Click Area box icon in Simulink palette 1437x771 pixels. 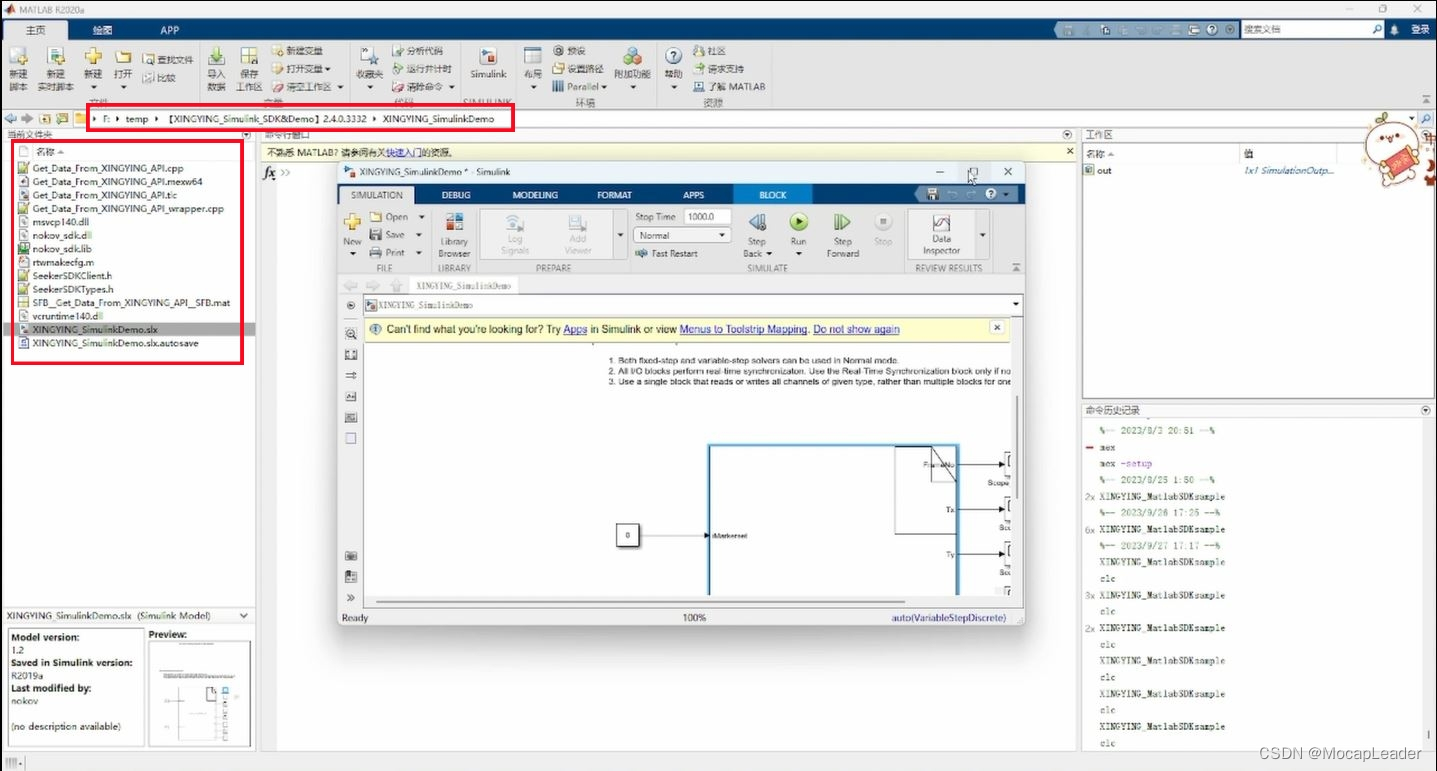pos(351,438)
